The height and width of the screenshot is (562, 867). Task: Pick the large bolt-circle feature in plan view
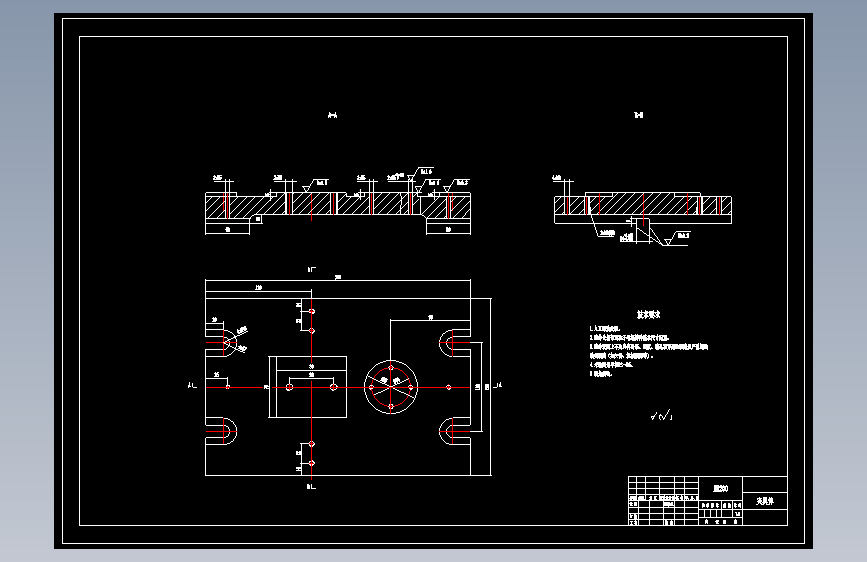391,387
